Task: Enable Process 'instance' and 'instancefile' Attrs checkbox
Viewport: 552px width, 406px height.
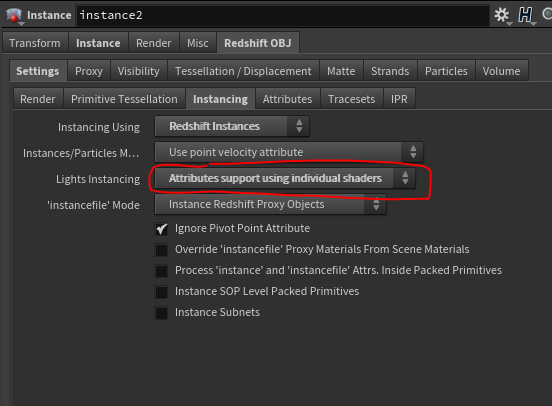Action: pos(162,271)
